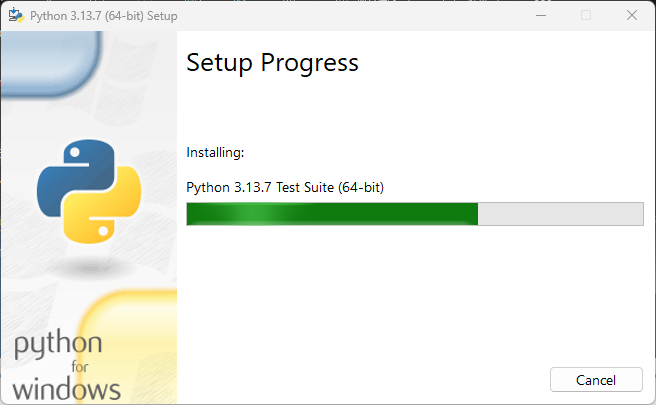Select the Python 3.13.7 Test Suite text
656x405 pixels.
click(285, 187)
